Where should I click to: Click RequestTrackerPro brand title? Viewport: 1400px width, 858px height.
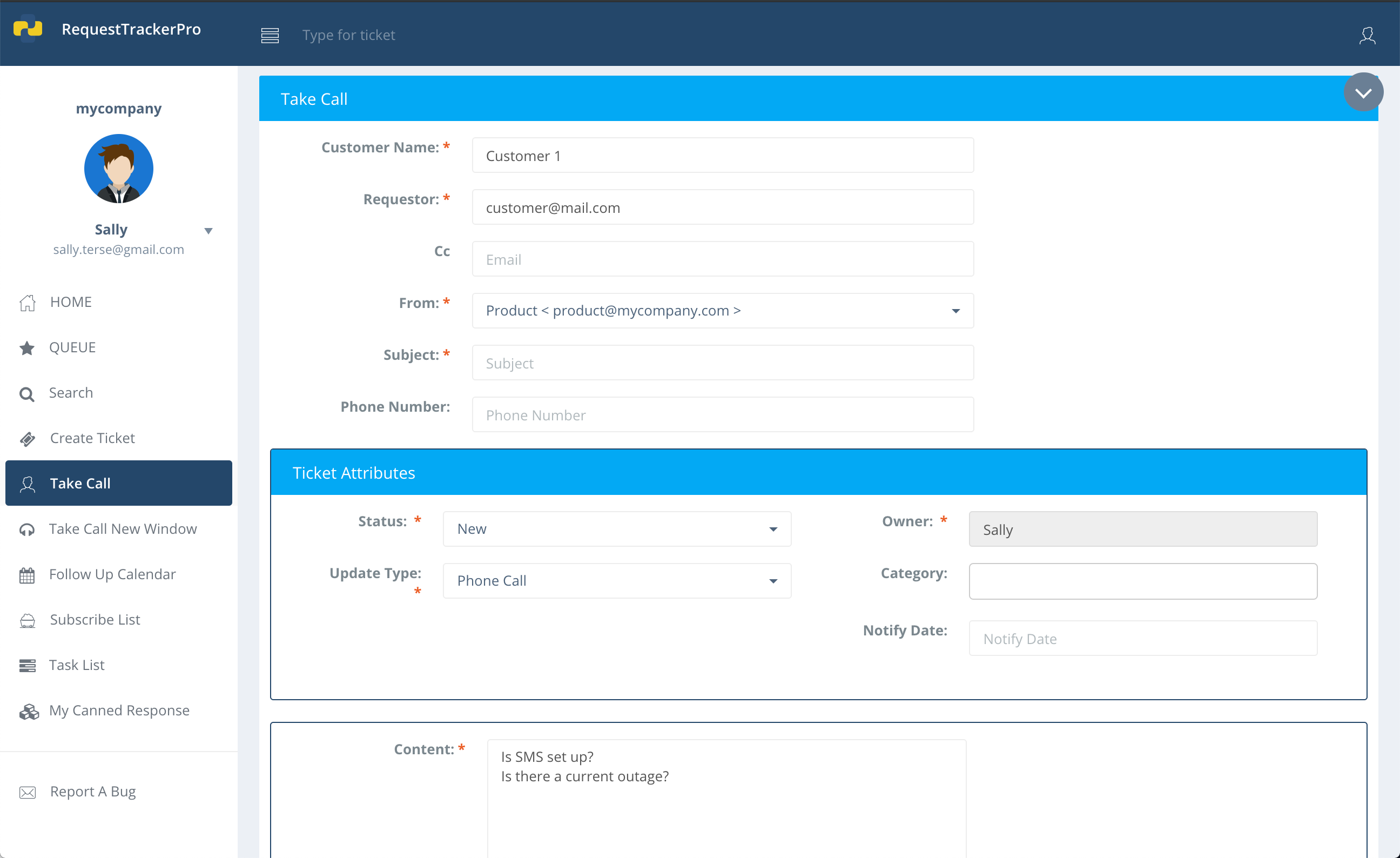pyautogui.click(x=131, y=29)
